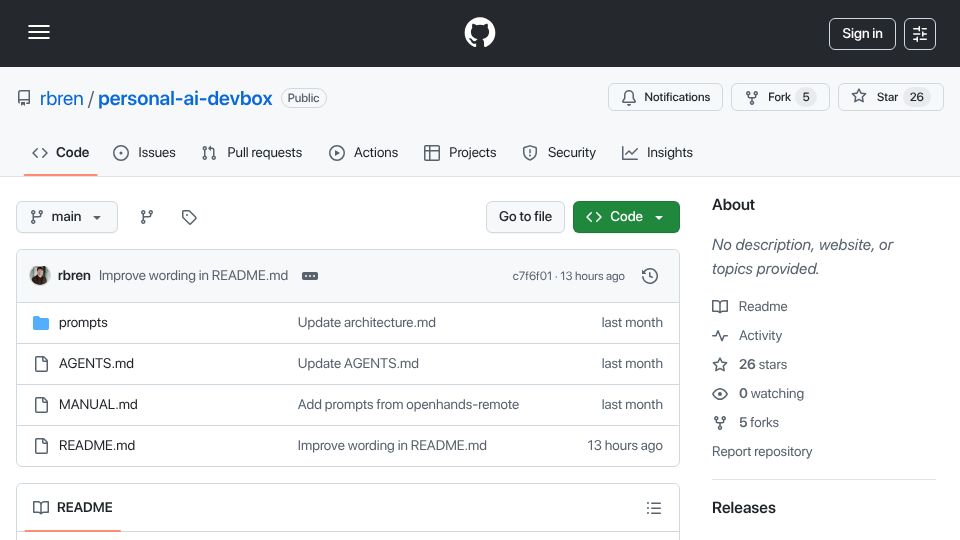Open the Actions tab
The width and height of the screenshot is (960, 540).
click(x=364, y=152)
